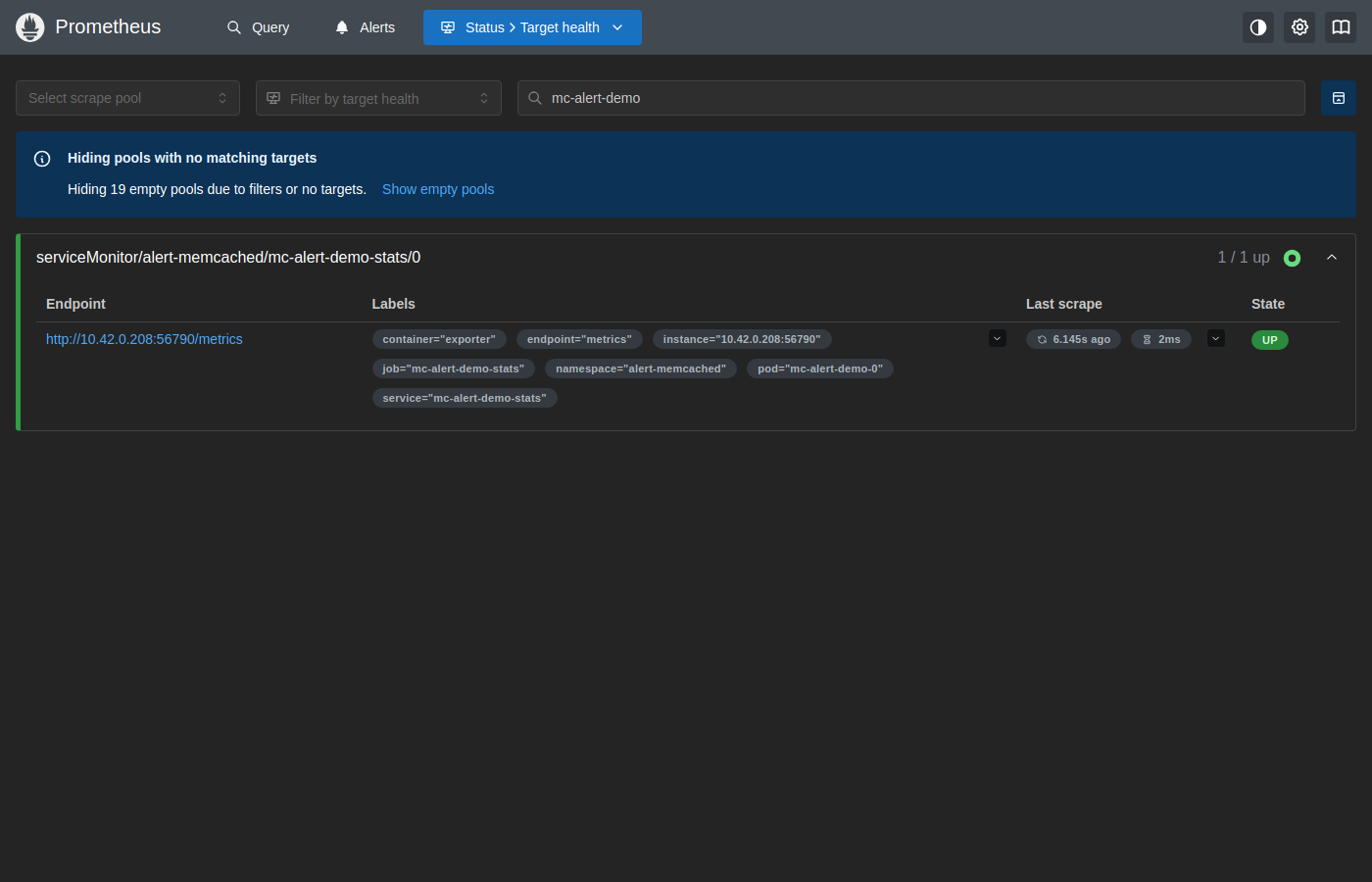The width and height of the screenshot is (1372, 882).
Task: Open the settings gear icon
Action: point(1299,27)
